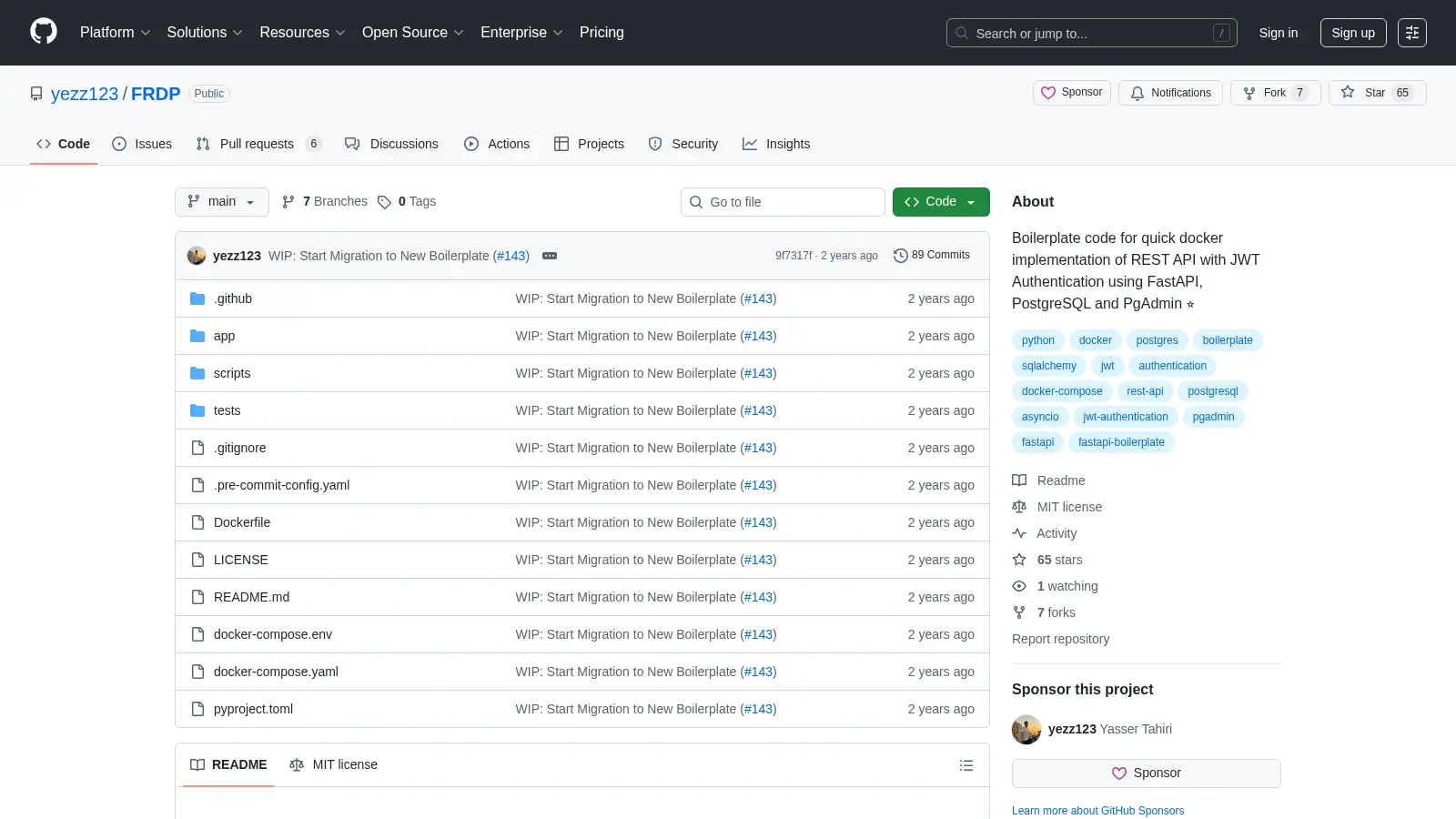Open the 89 Commits history link
This screenshot has height=819, width=1456.
coord(932,256)
